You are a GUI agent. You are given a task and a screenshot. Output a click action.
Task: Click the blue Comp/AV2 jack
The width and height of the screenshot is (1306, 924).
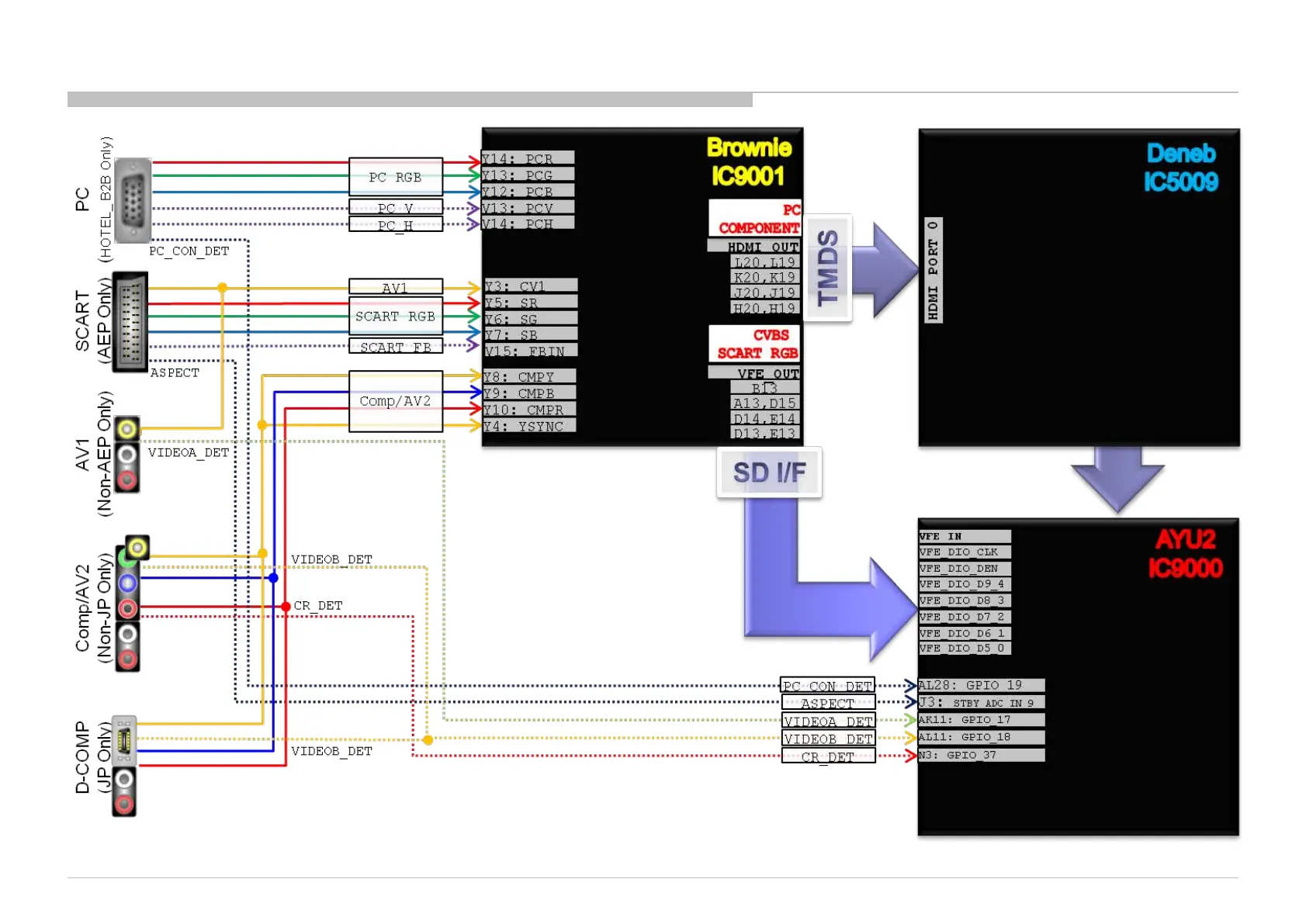pyautogui.click(x=127, y=583)
